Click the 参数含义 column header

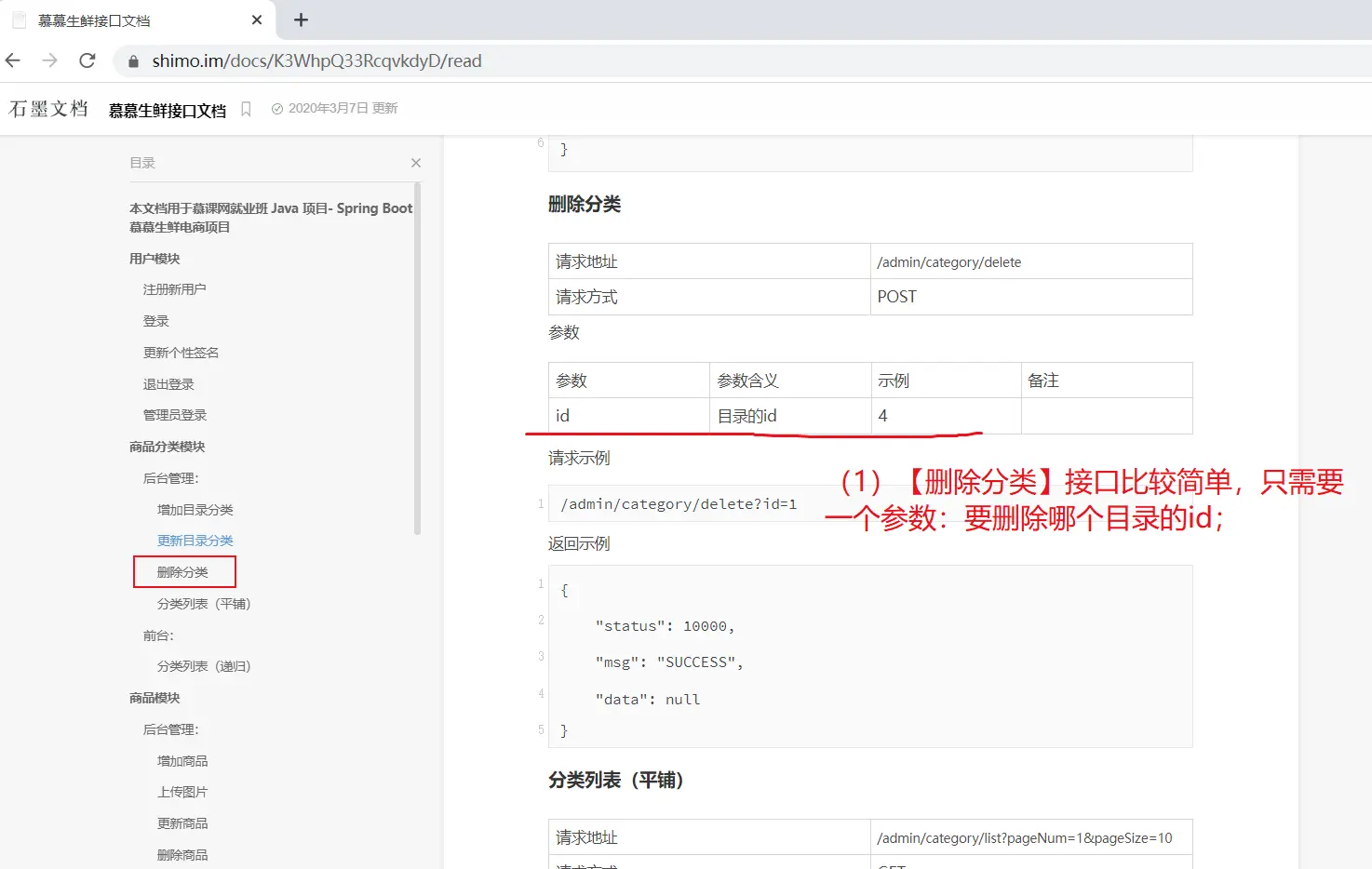pyautogui.click(x=790, y=381)
